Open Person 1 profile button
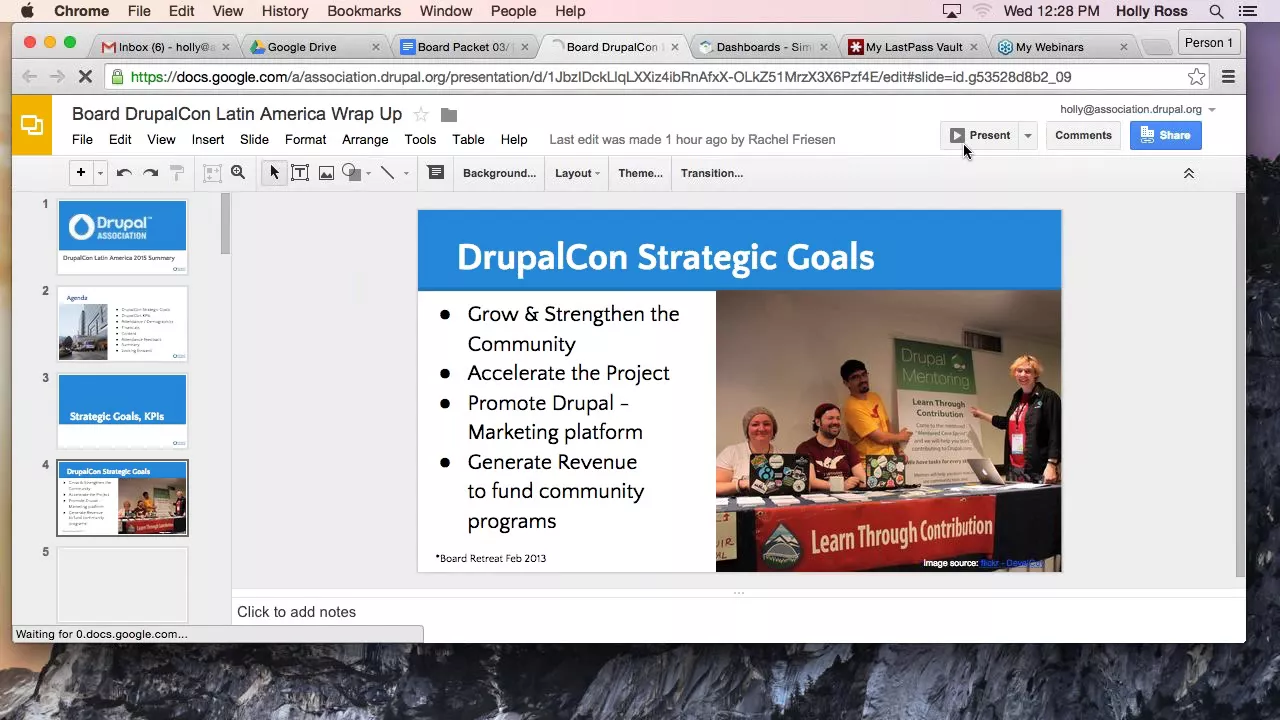 1209,43
